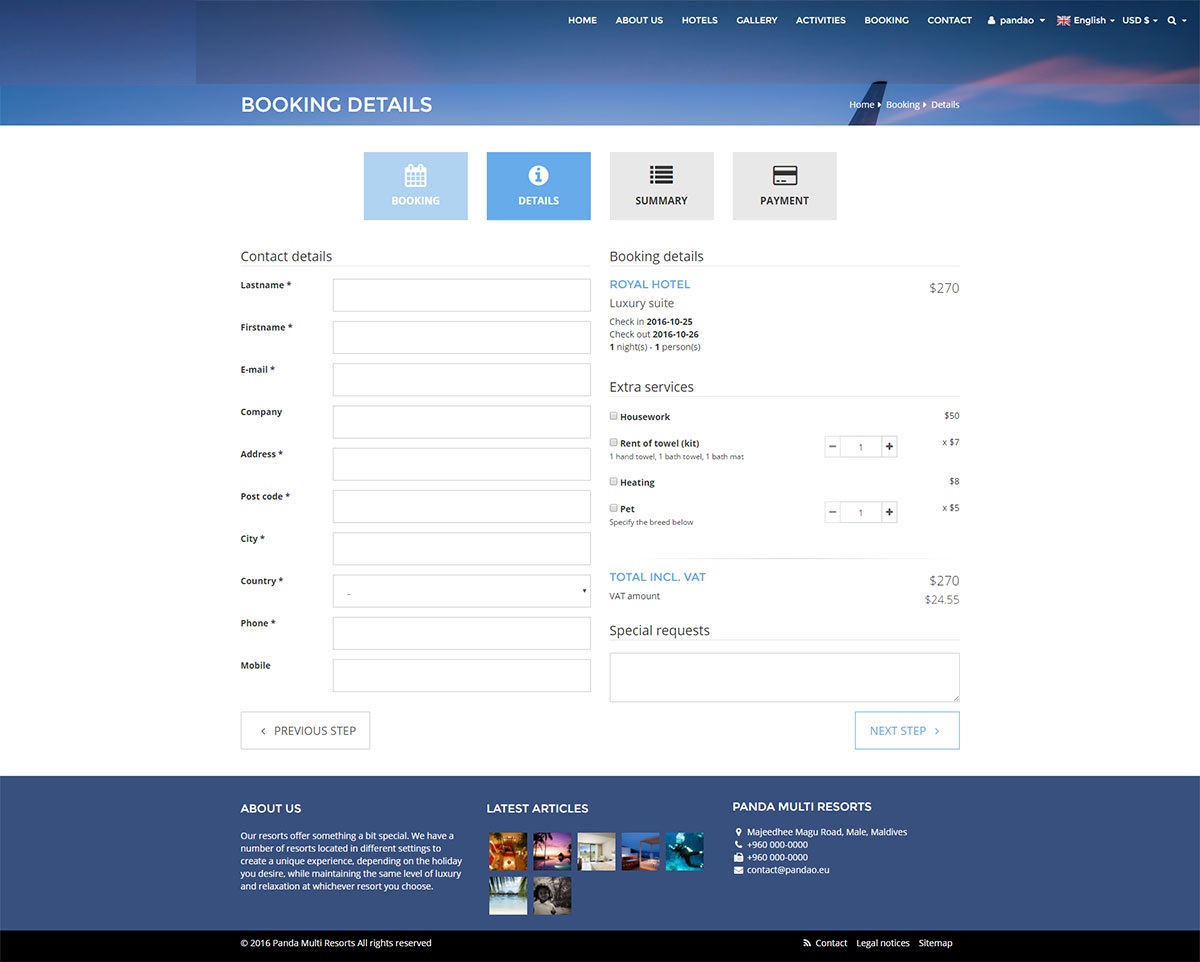Tick the Rent of towel (kit) checkbox
The width and height of the screenshot is (1200, 962).
click(614, 442)
